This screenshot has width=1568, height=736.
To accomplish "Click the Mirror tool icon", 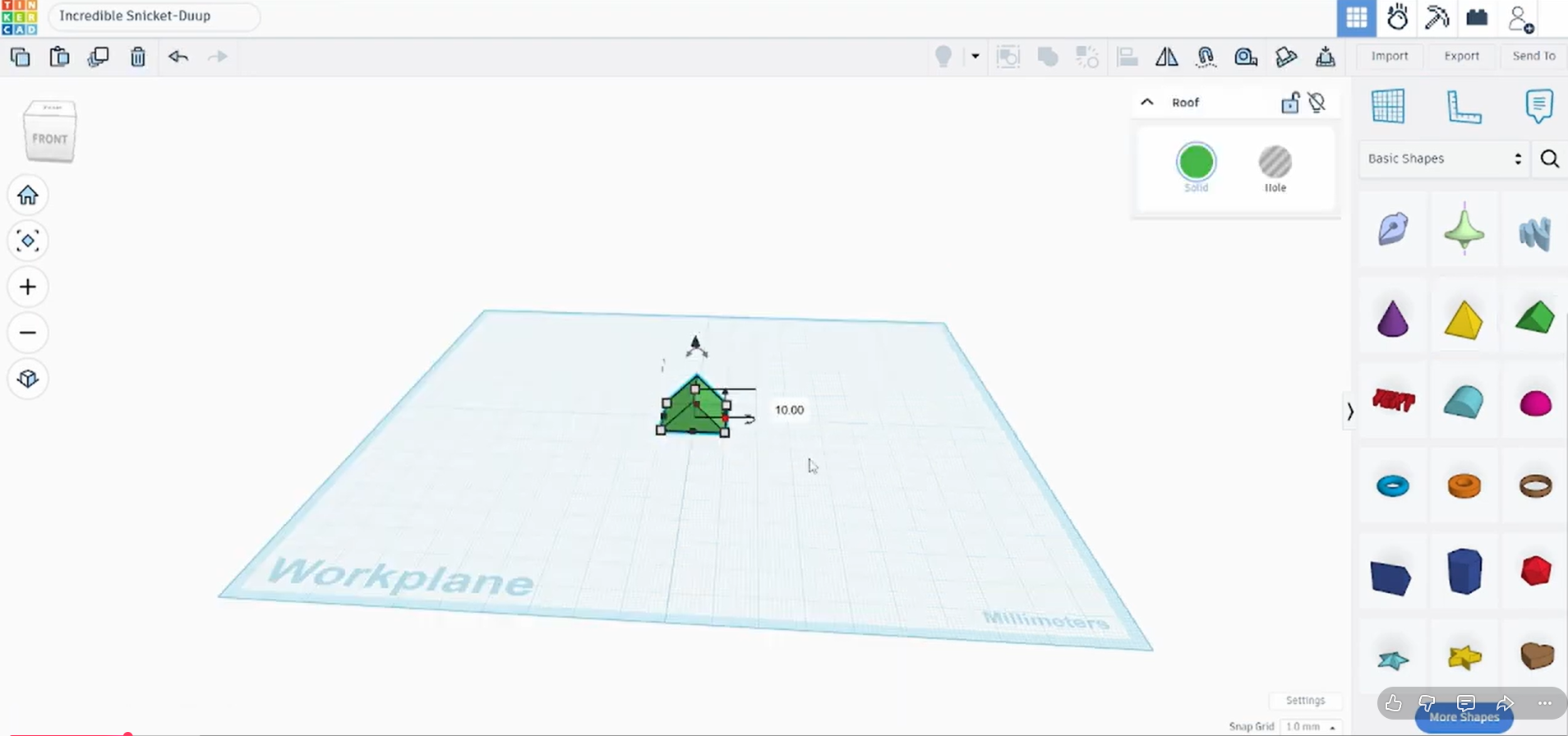I will 1166,57.
